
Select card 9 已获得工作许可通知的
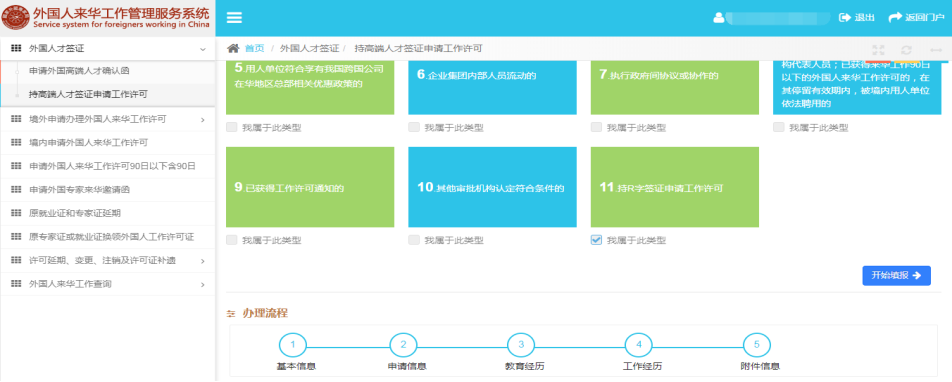coord(310,187)
